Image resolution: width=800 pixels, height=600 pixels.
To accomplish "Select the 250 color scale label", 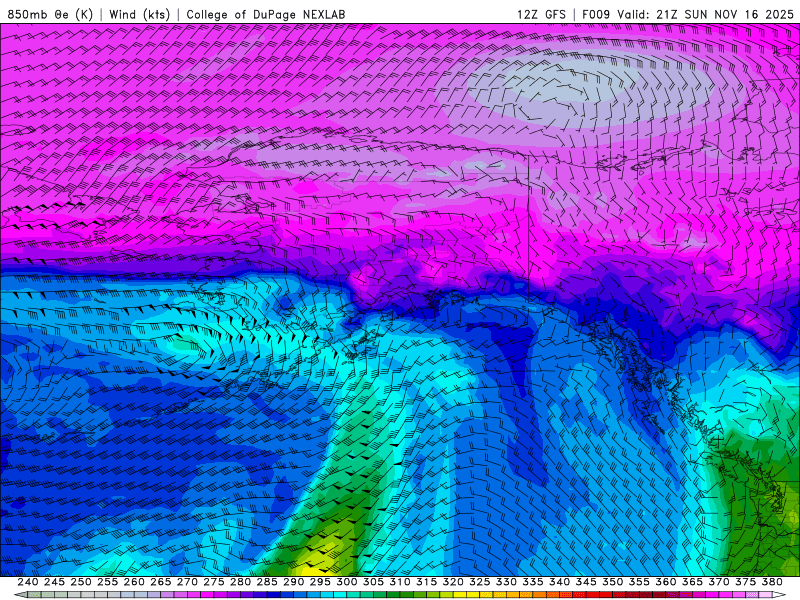I will tap(81, 582).
